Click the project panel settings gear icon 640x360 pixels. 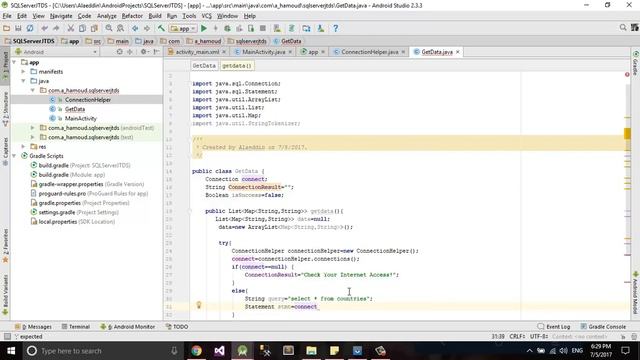[x=144, y=52]
